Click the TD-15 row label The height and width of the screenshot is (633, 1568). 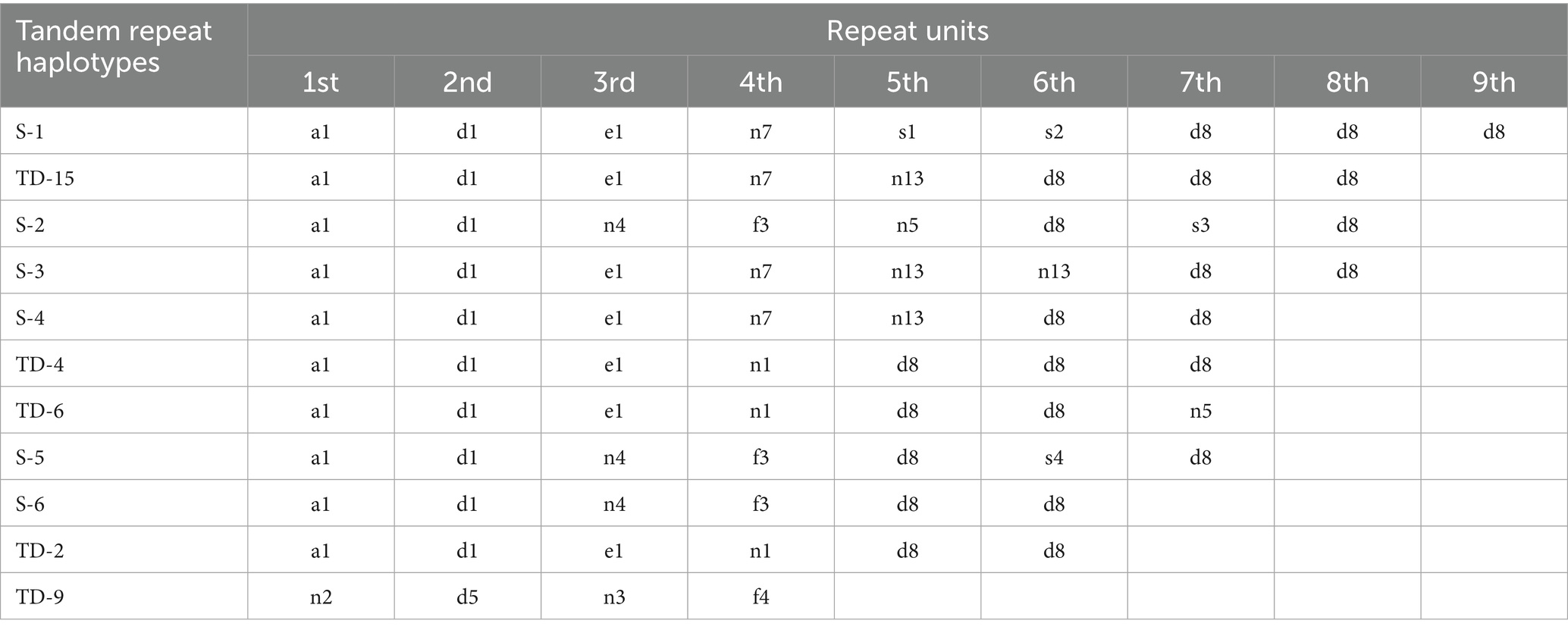tap(45, 179)
